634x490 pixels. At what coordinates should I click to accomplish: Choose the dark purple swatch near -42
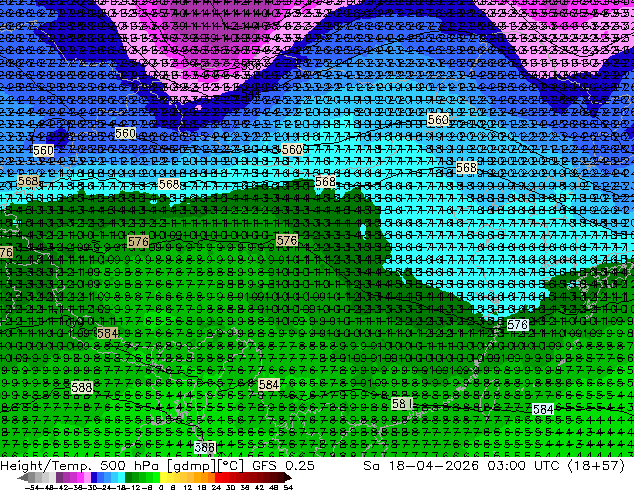pos(59,477)
